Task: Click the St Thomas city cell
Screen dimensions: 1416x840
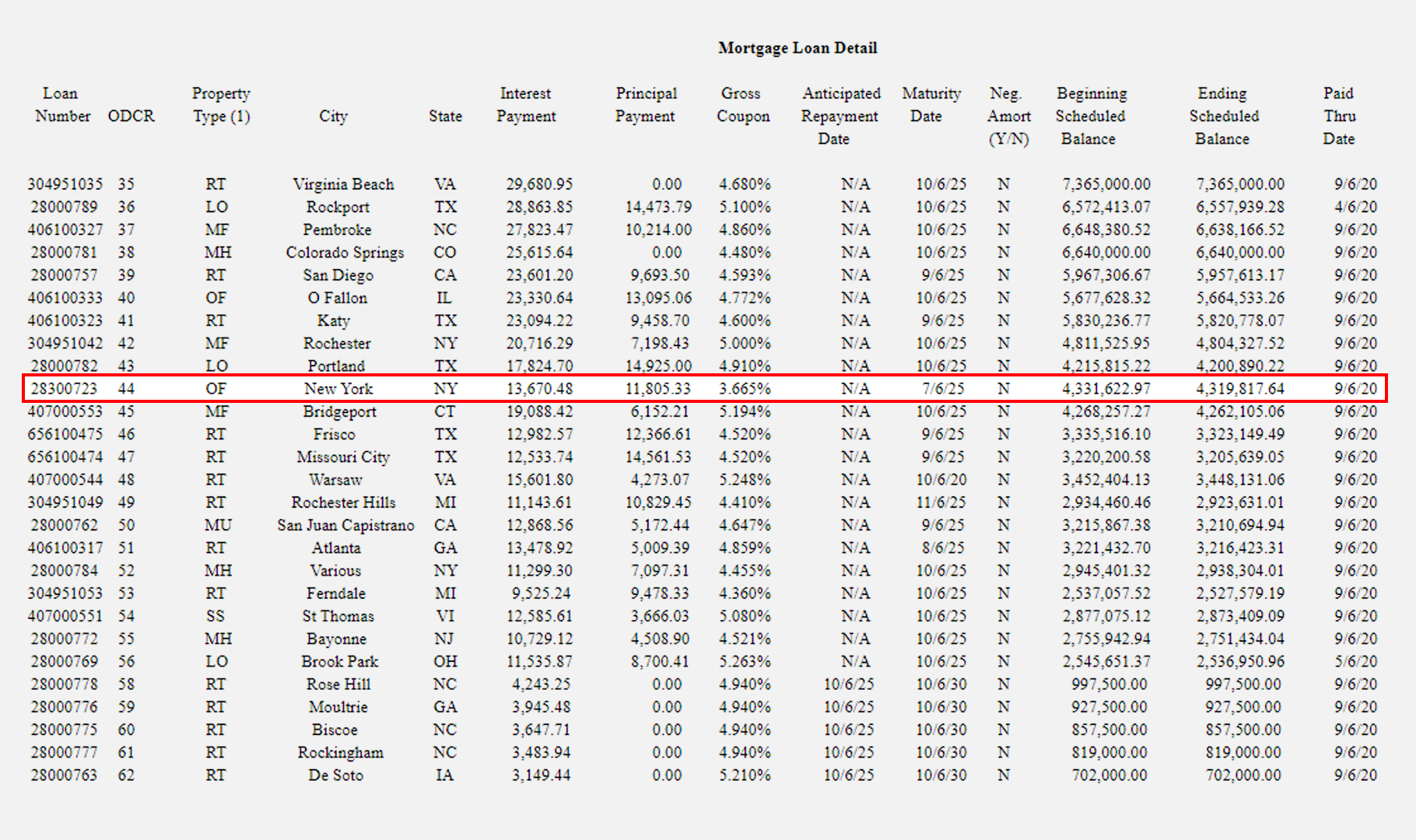Action: [338, 616]
